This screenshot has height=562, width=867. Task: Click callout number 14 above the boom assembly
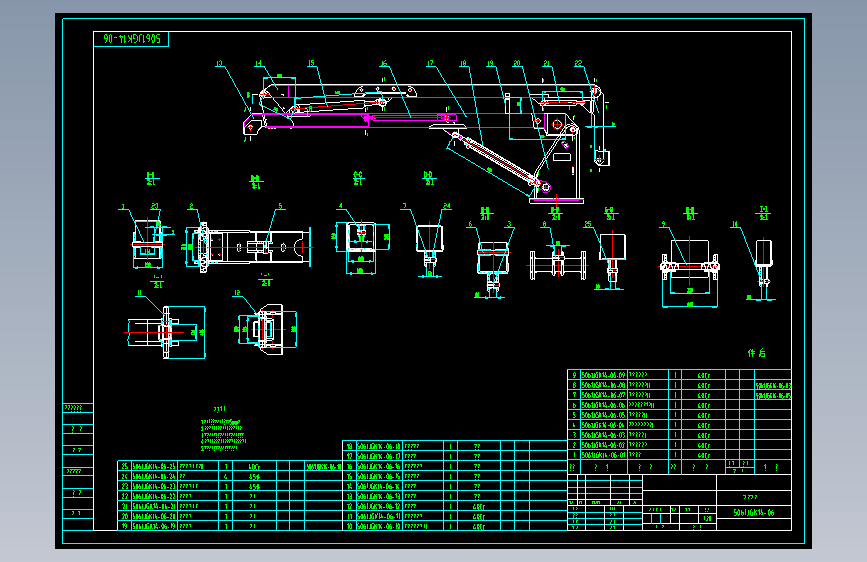pos(258,64)
